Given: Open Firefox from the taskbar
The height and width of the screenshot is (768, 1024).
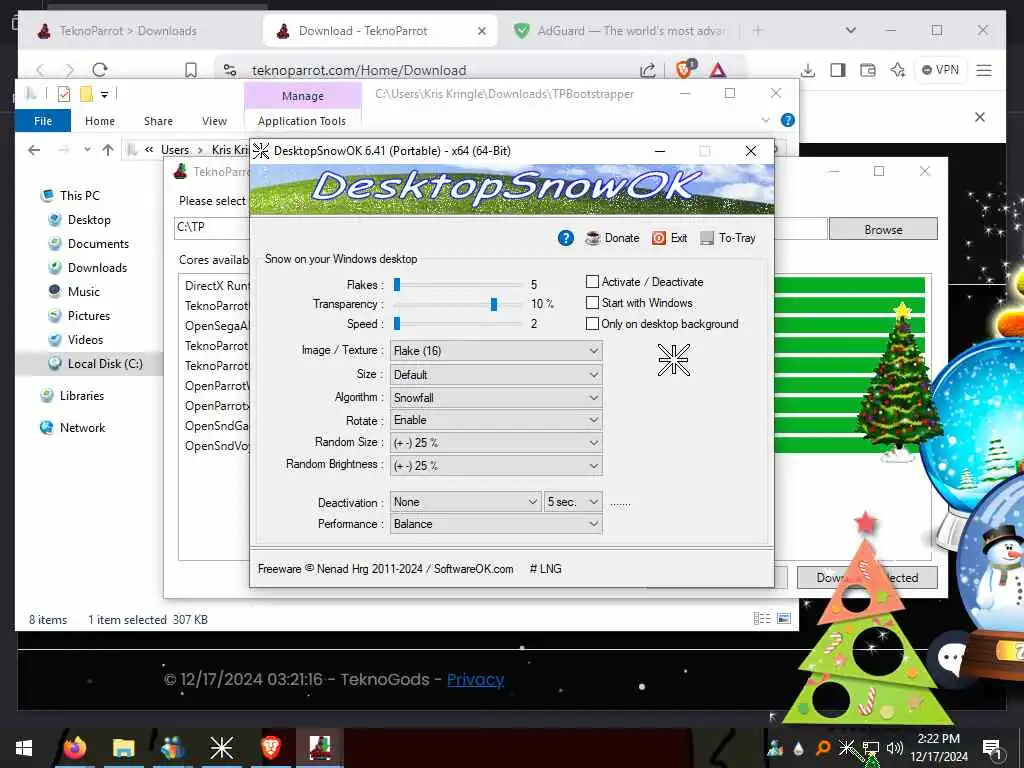Looking at the screenshot, I should (75, 747).
